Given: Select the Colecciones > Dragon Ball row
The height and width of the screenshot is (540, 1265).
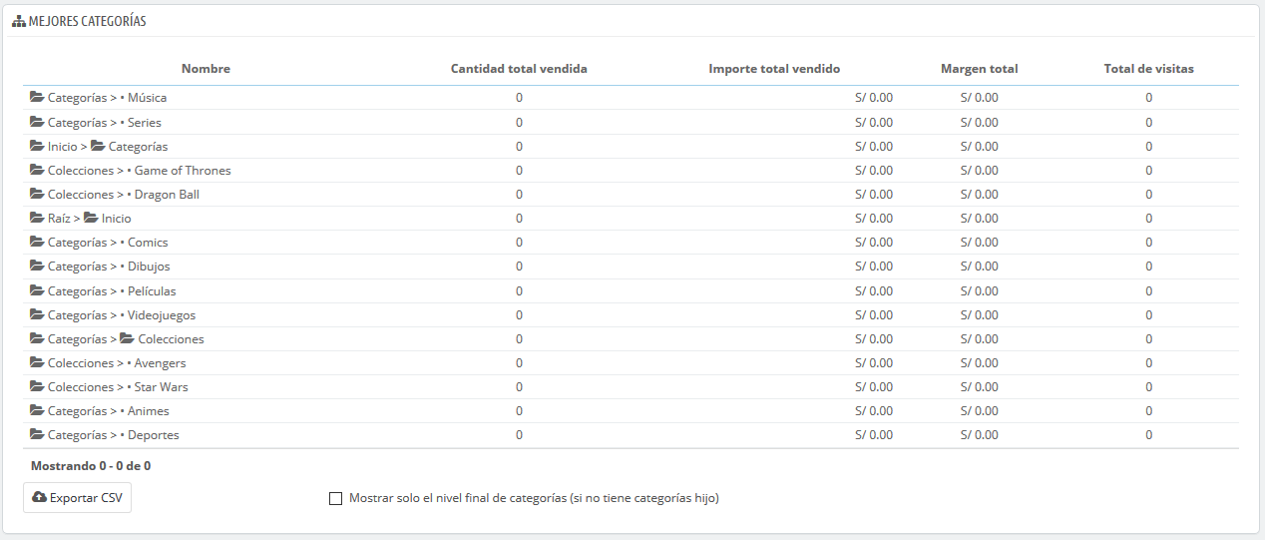Looking at the screenshot, I should pyautogui.click(x=631, y=194).
